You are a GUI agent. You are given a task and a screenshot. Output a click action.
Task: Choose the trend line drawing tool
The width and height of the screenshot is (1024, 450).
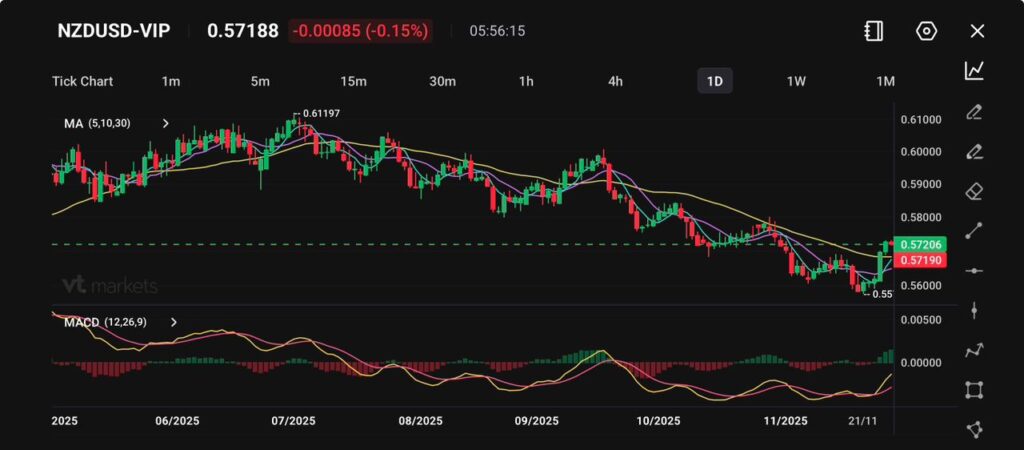[974, 230]
